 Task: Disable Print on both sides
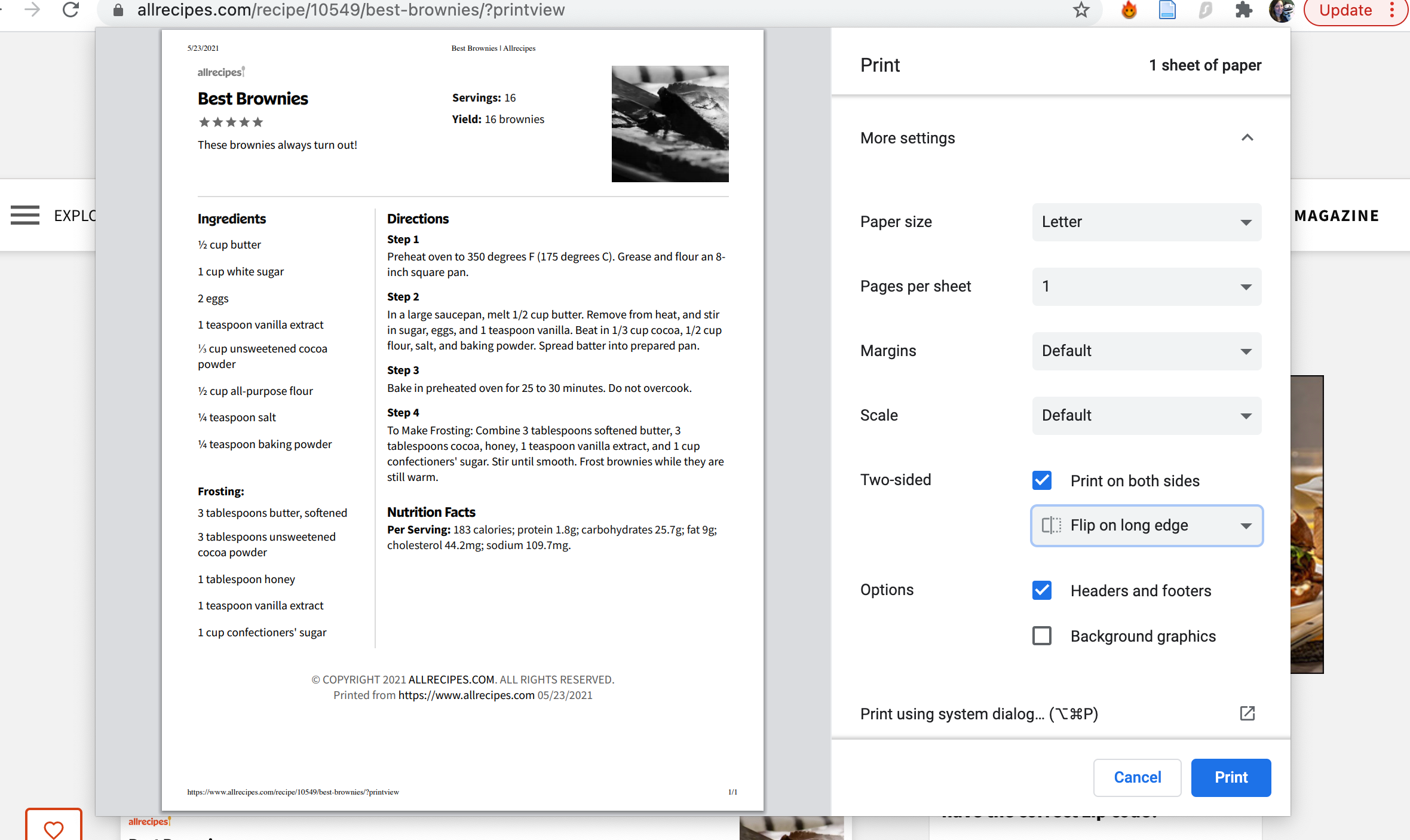[1041, 480]
